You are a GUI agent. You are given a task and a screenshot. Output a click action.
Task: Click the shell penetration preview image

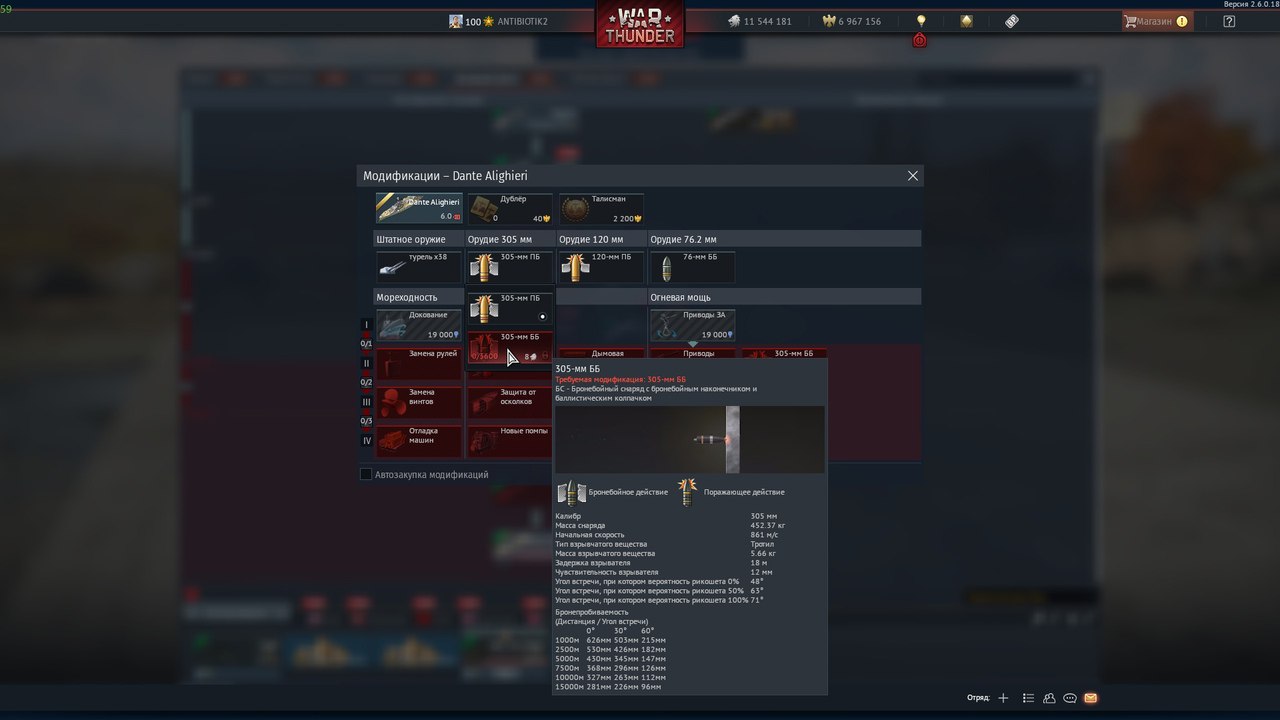pos(690,439)
